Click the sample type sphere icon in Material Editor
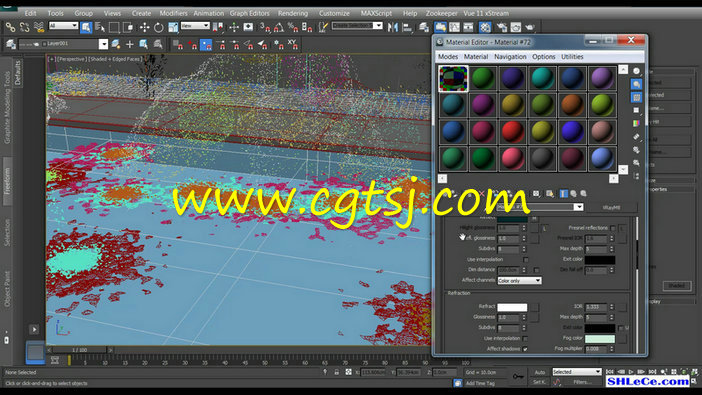Screen dimensions: 702x395 click(636, 71)
